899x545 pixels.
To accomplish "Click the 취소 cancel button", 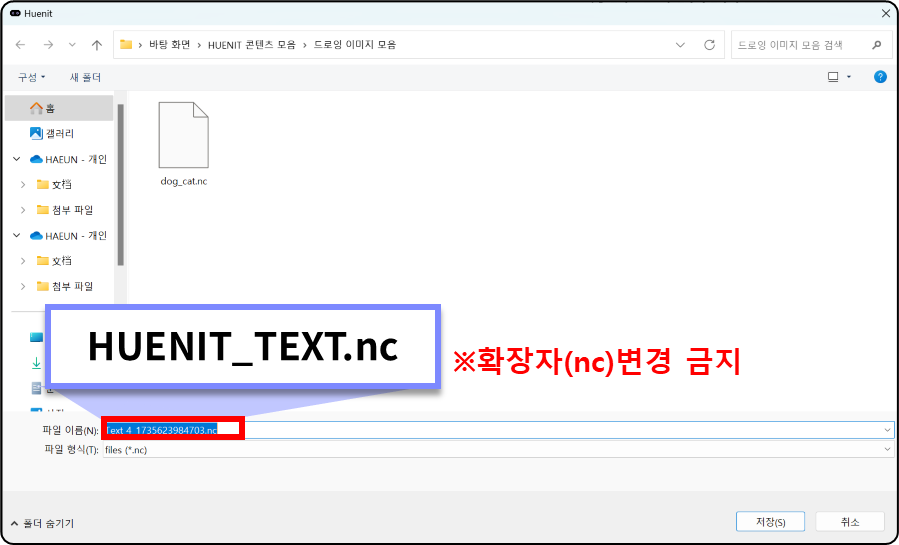I will coord(849,522).
